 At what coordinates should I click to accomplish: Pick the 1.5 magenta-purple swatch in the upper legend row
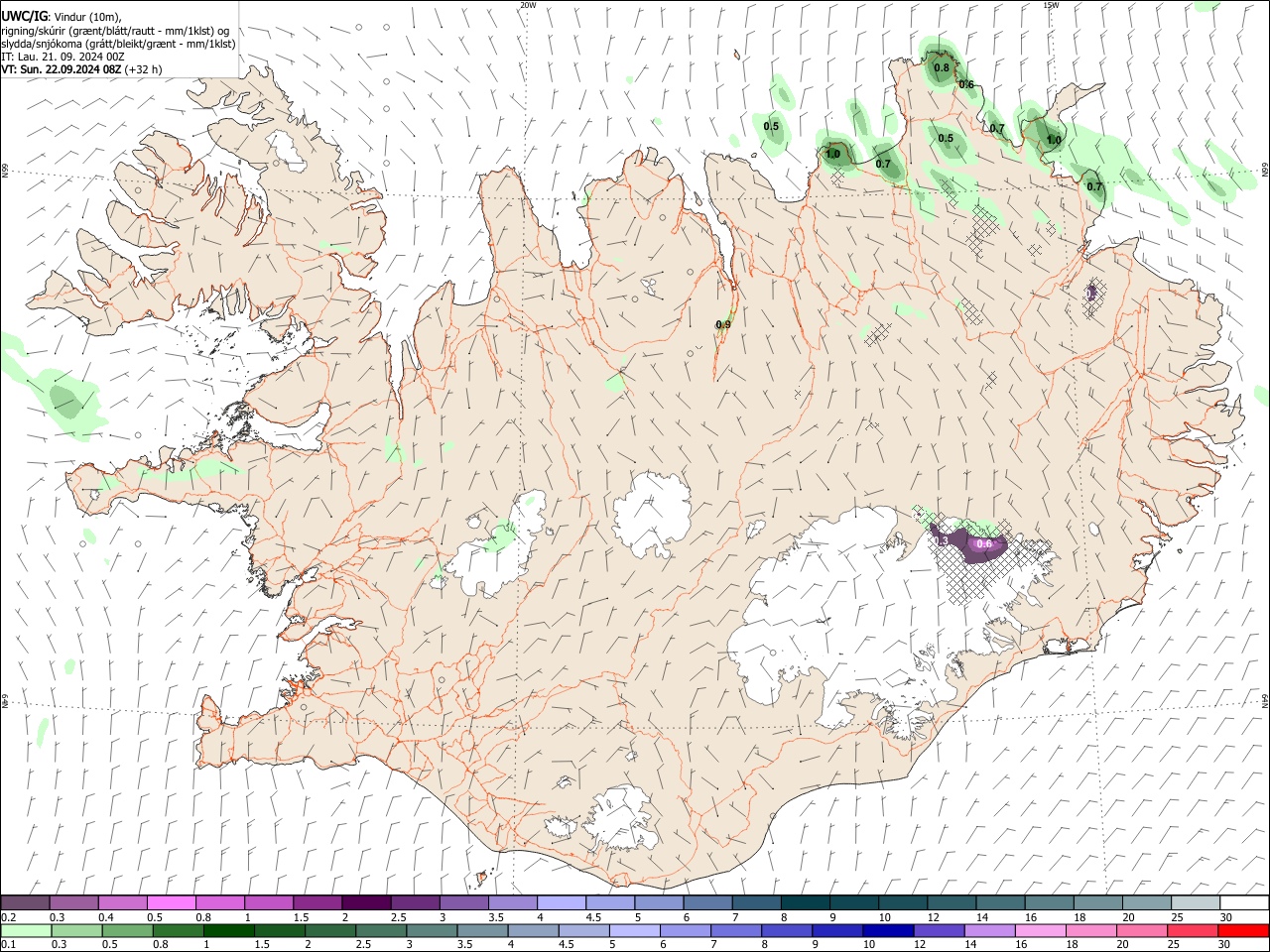coord(317,903)
